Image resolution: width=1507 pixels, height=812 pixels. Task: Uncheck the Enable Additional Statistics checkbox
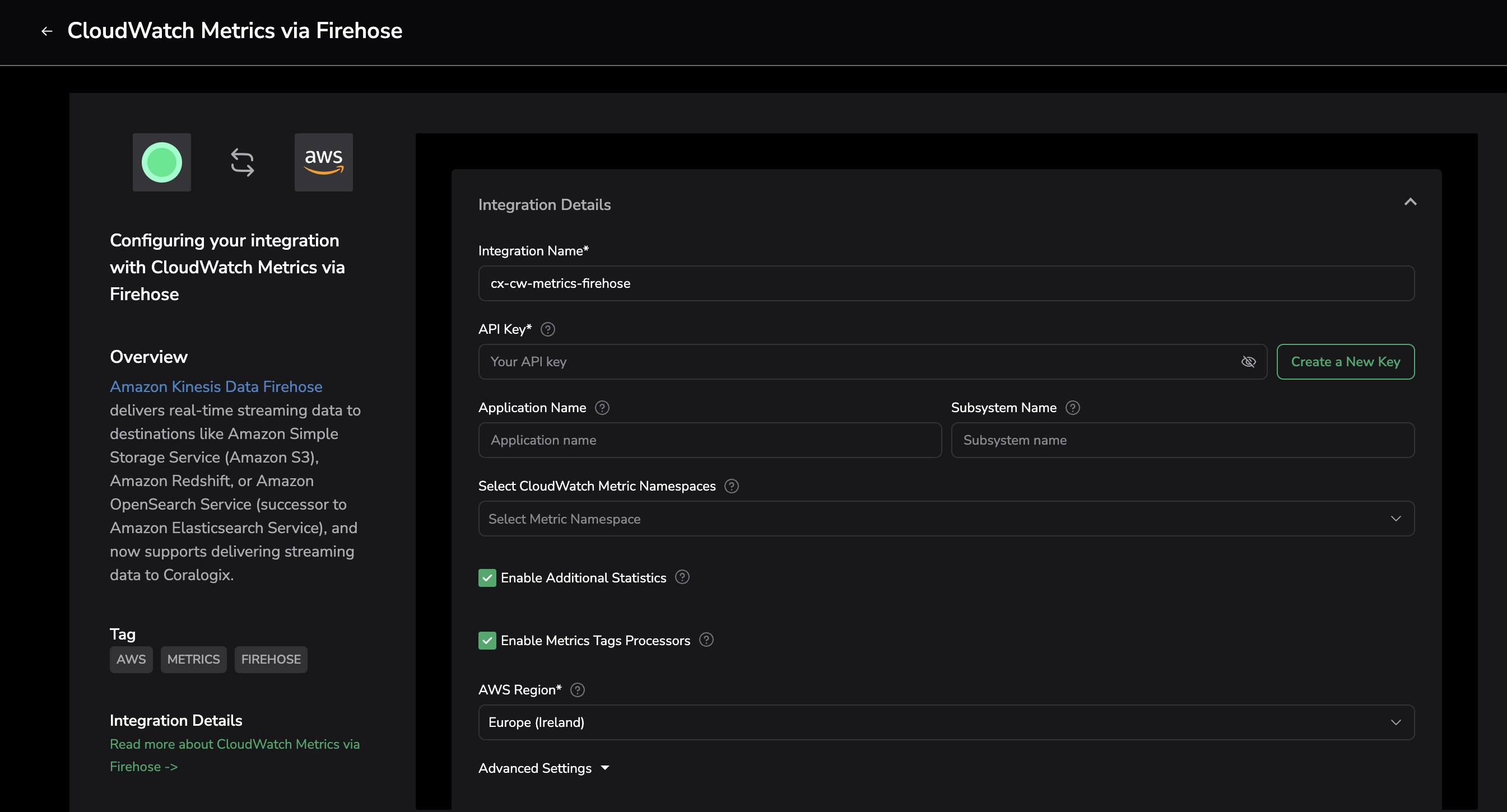tap(487, 577)
